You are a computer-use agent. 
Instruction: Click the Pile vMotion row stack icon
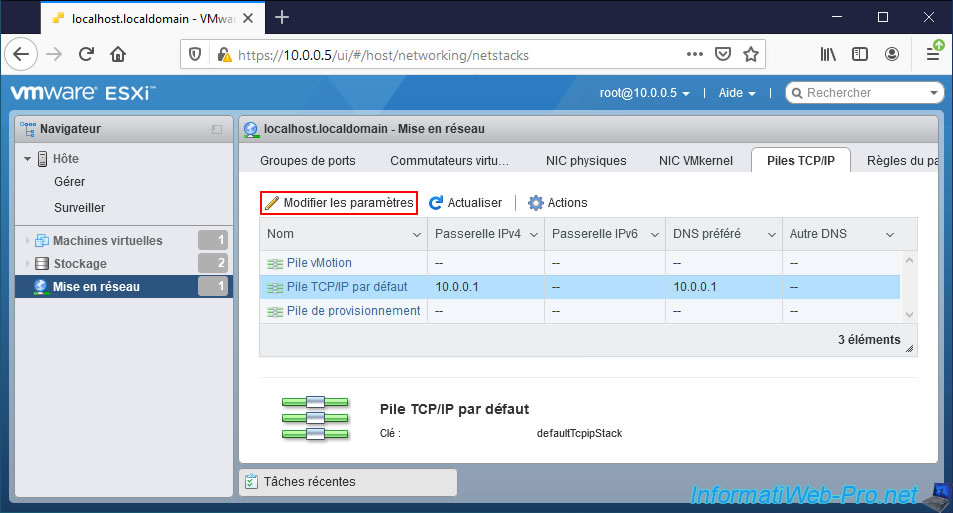(x=275, y=264)
